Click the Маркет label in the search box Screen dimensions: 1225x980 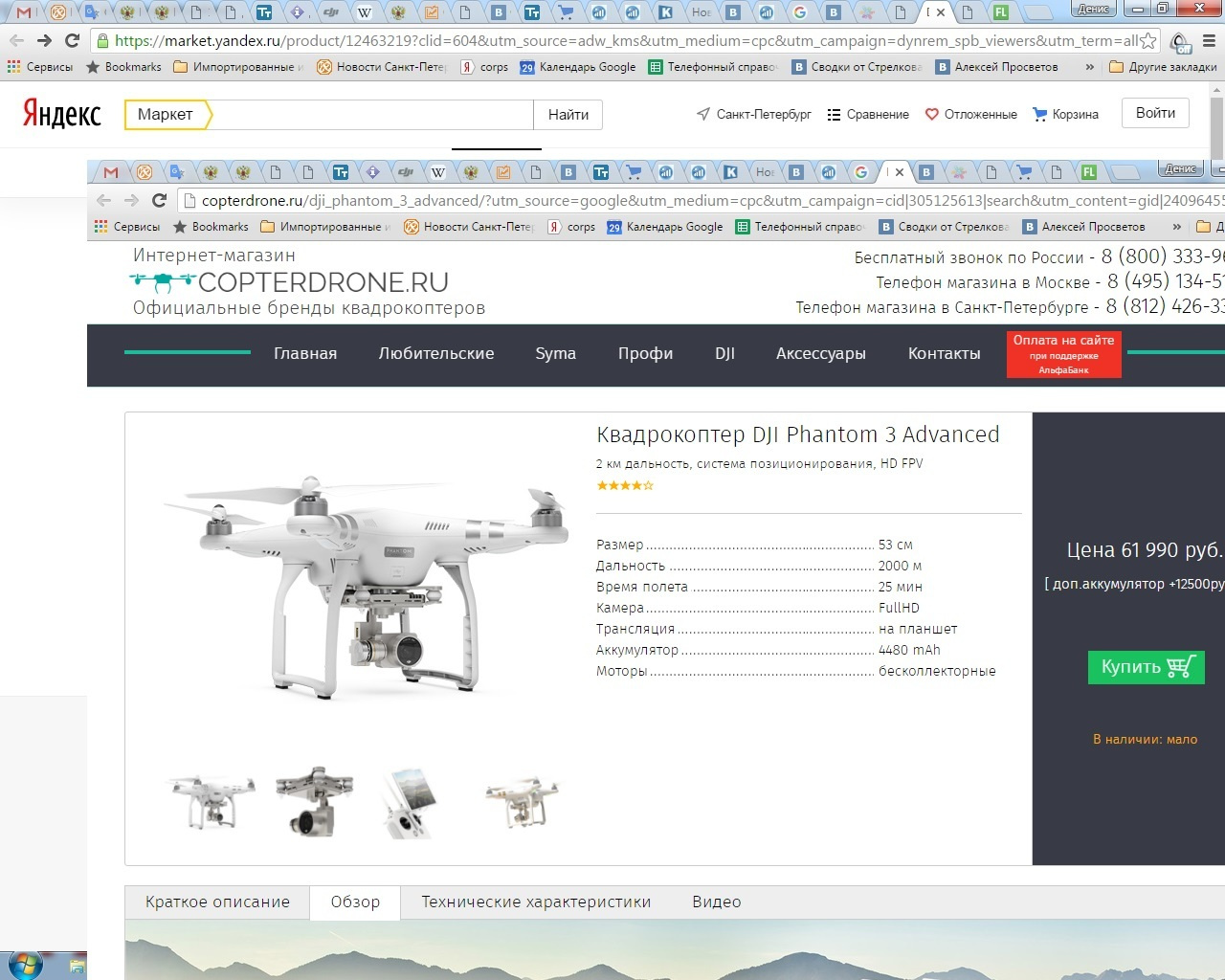point(165,114)
